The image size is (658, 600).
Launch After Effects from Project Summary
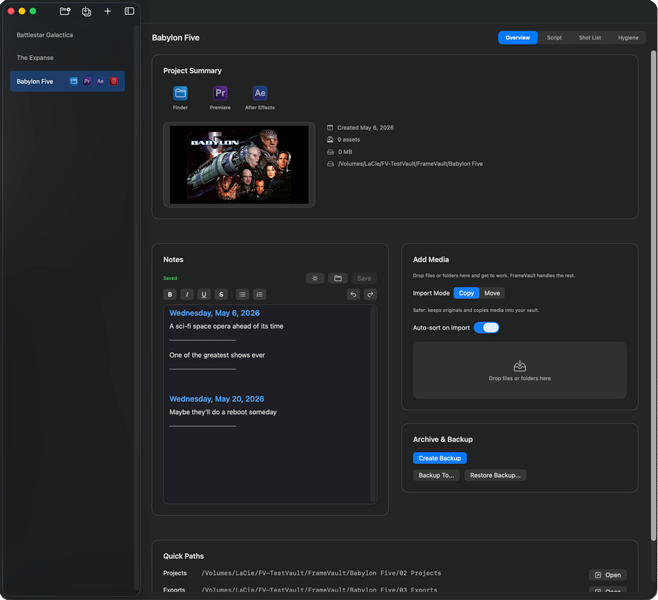pyautogui.click(x=260, y=93)
